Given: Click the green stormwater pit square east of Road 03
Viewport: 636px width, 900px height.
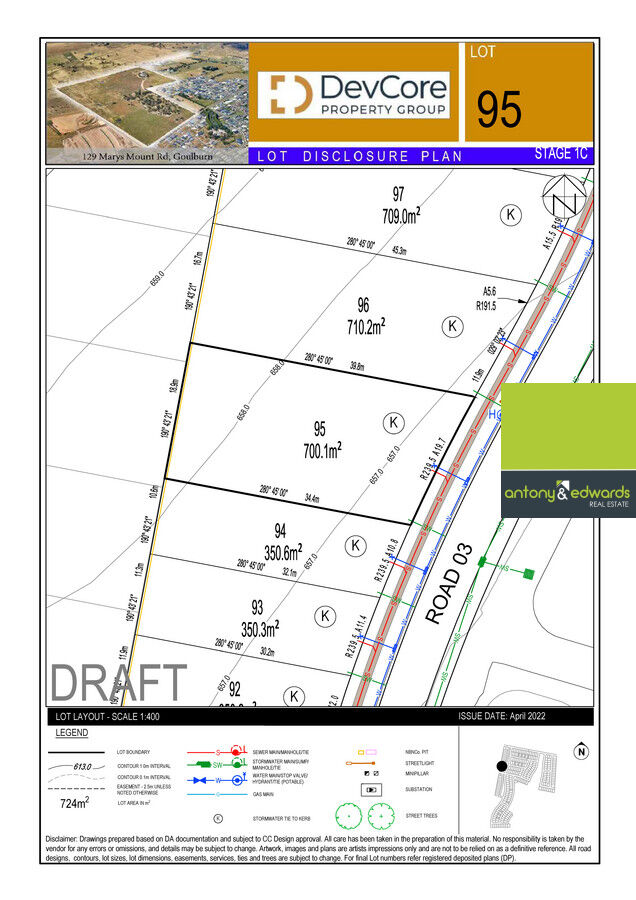Looking at the screenshot, I should 529,573.
